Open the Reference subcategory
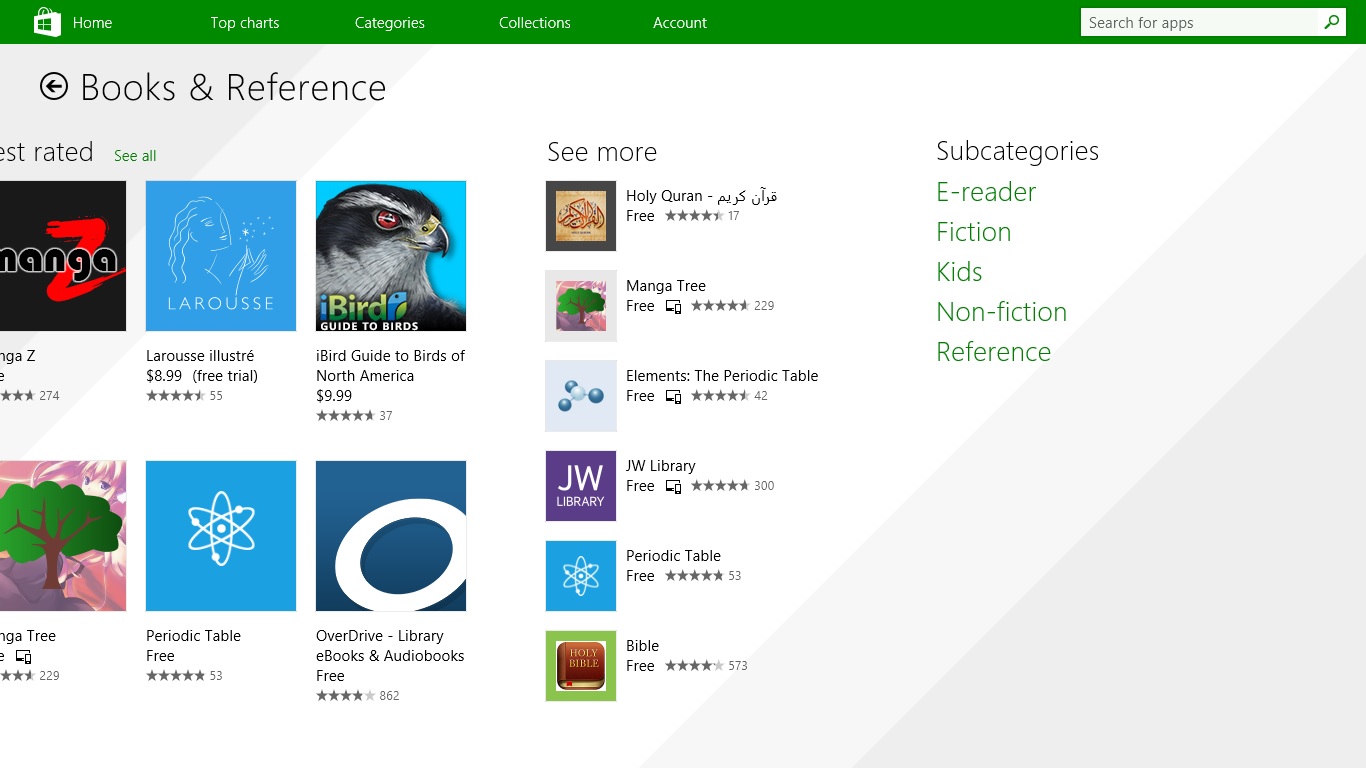This screenshot has width=1366, height=768. coord(994,352)
